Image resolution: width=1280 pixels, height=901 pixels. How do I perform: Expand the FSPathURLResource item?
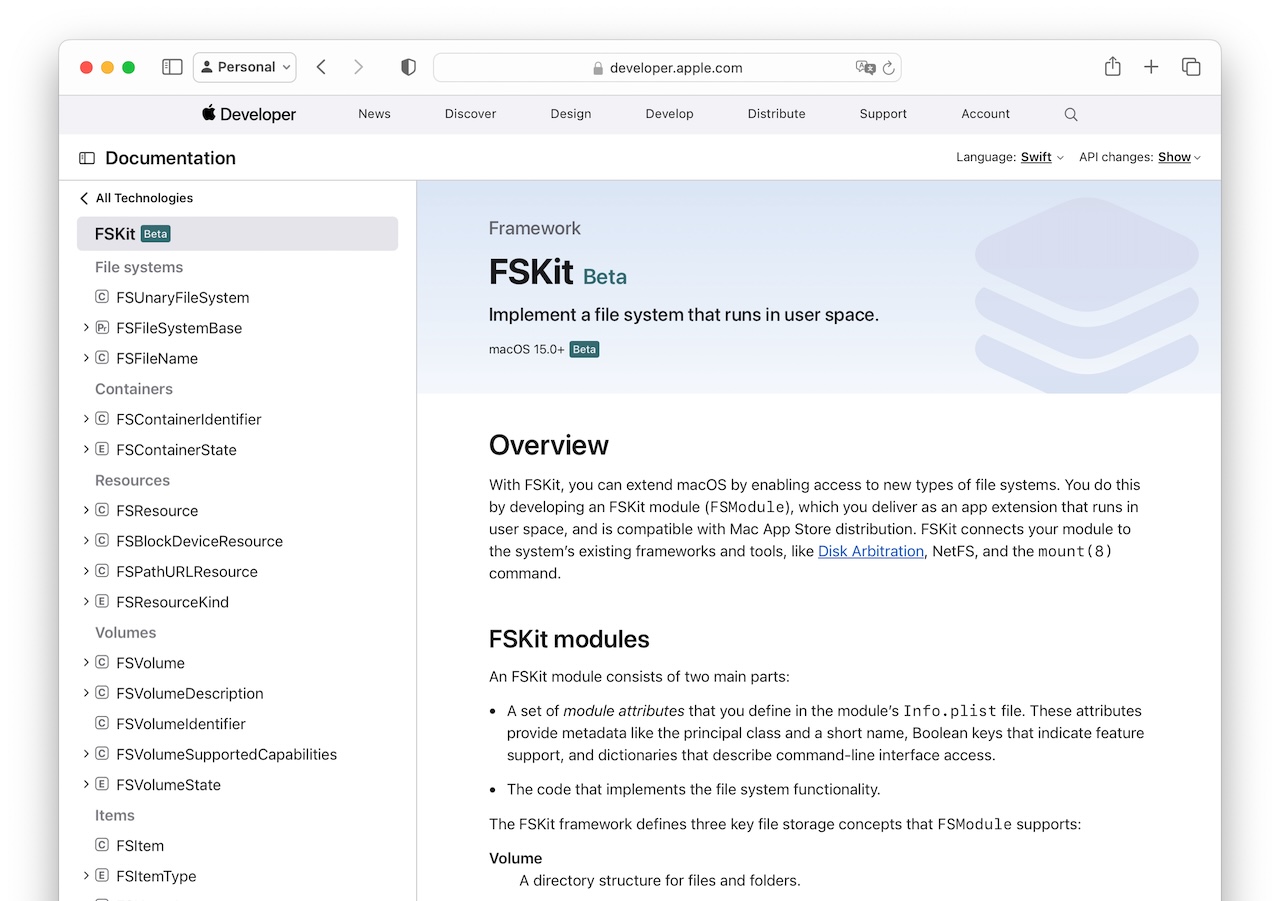(86, 571)
